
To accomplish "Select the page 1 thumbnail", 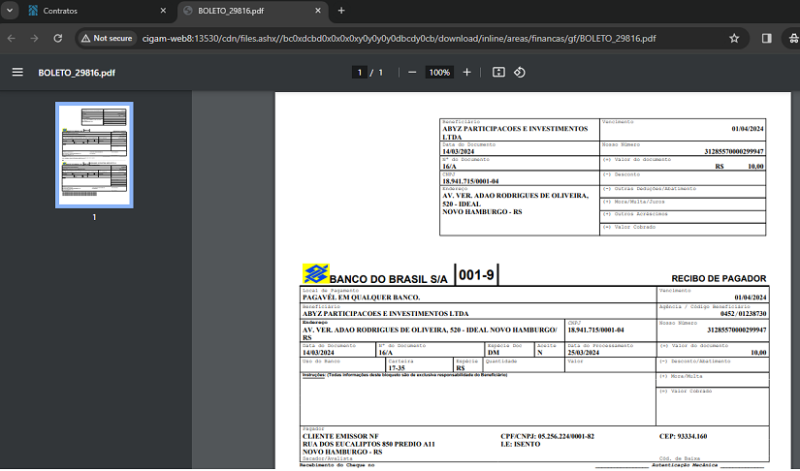I will tap(94, 155).
